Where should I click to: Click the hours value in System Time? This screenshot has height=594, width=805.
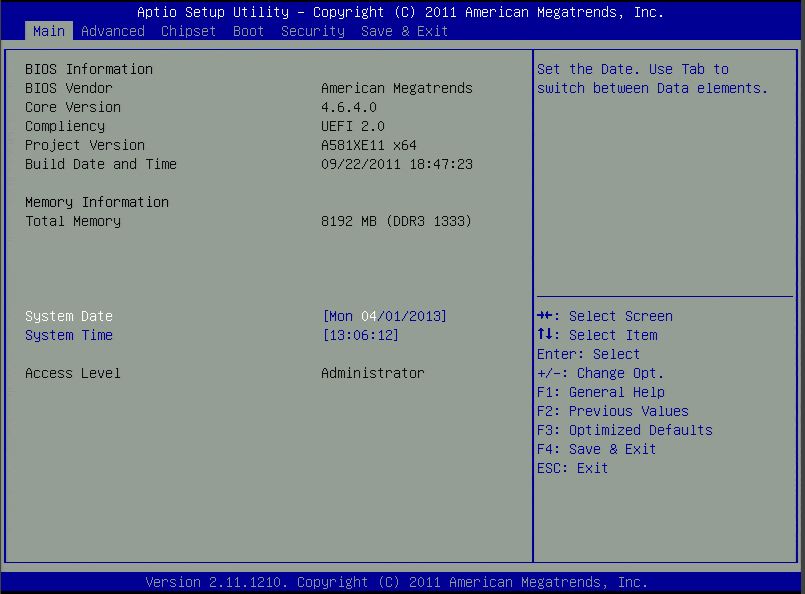pos(335,335)
